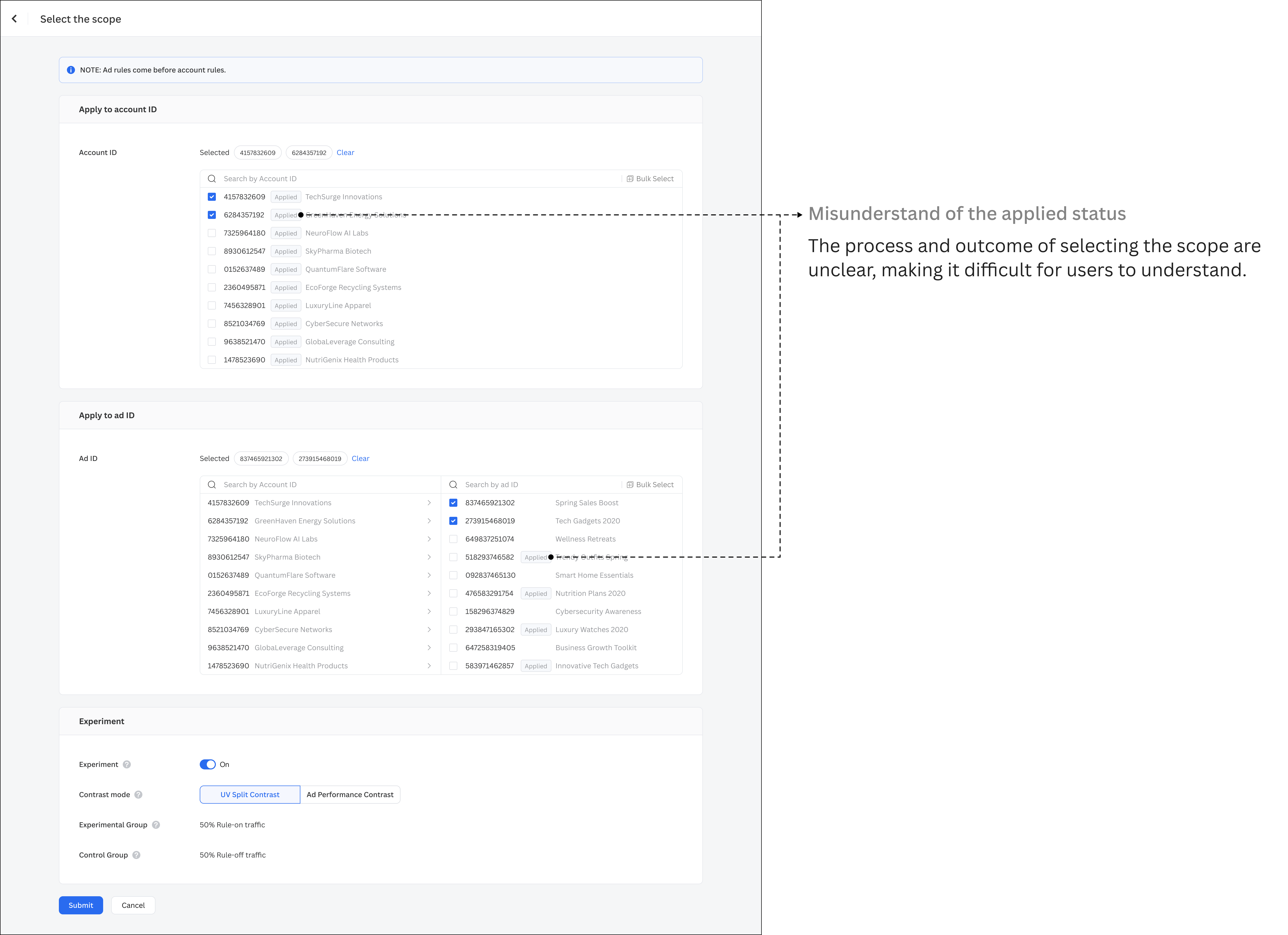Click the Bulk Select icon in Account ID search

click(x=630, y=179)
